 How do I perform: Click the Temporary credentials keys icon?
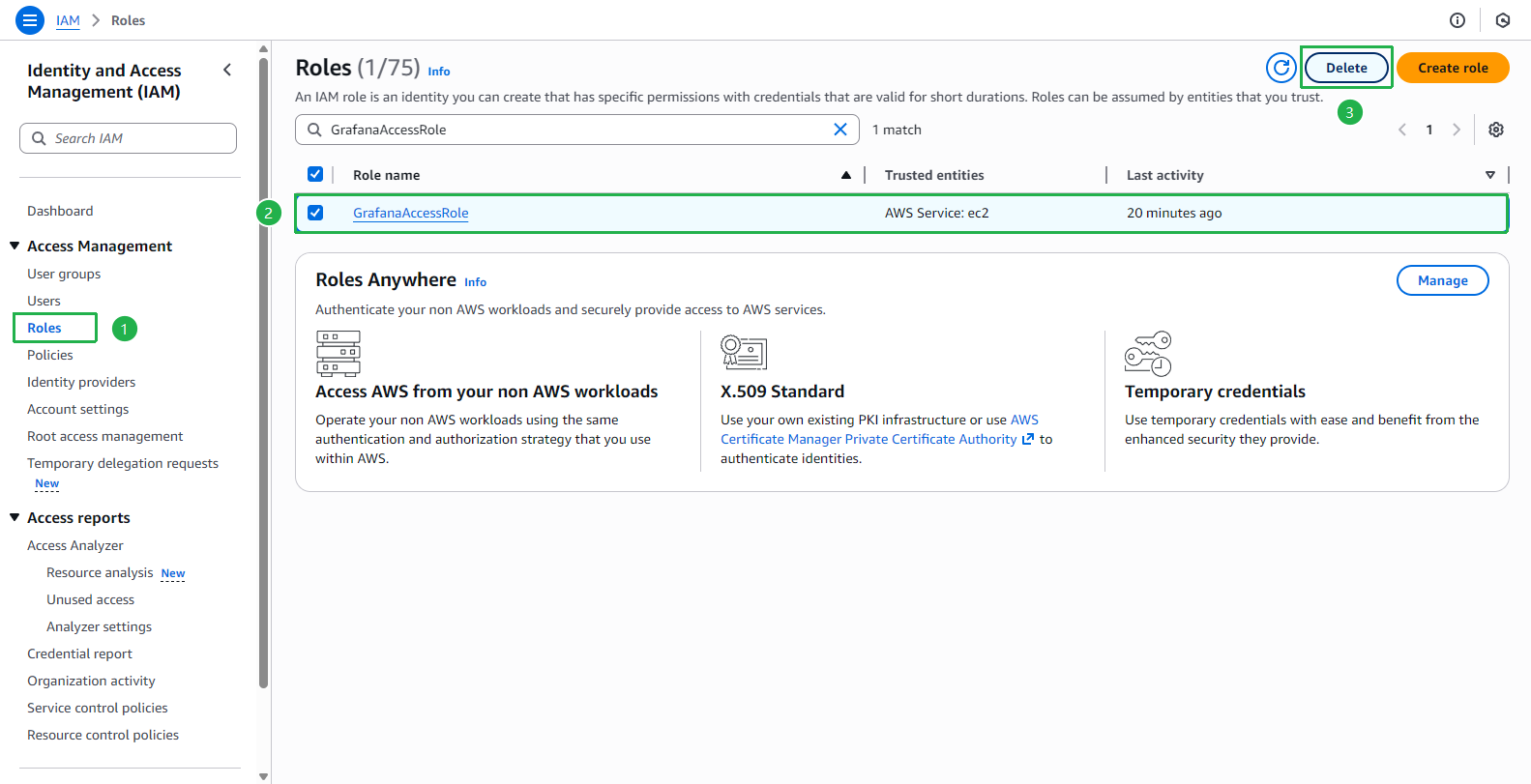[x=1148, y=353]
